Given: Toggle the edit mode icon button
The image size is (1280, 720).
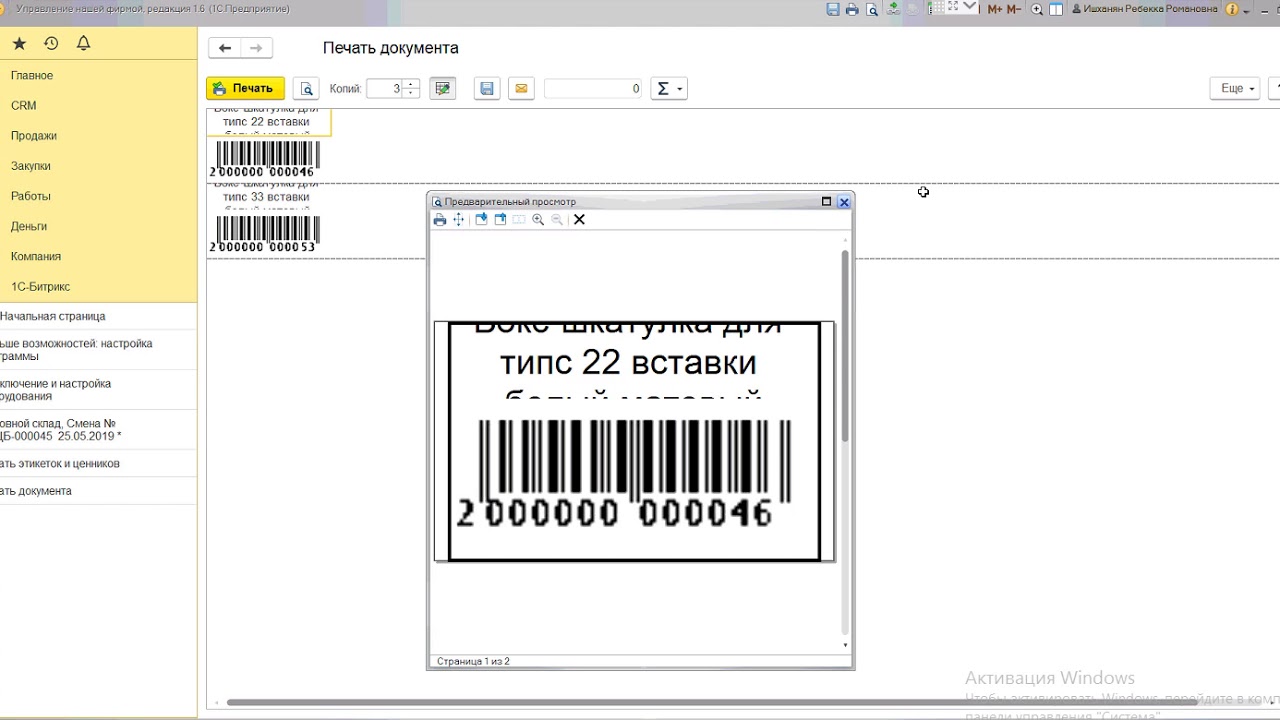Looking at the screenshot, I should 442,88.
